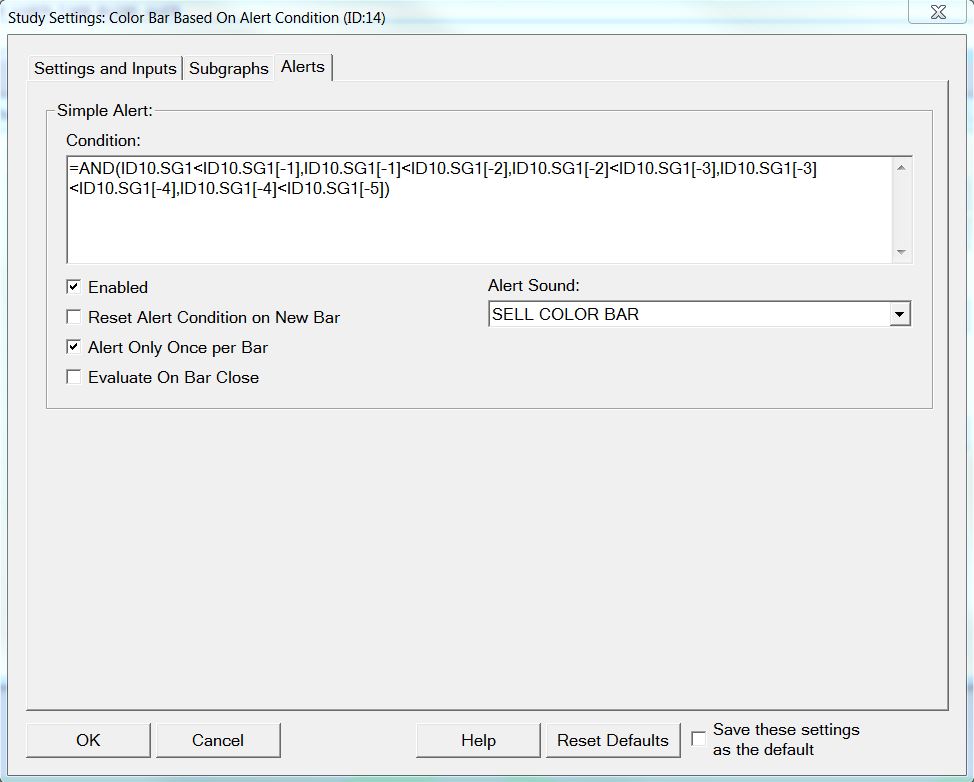Enable Reset Alert Condition on New Bar
Image resolution: width=974 pixels, height=782 pixels.
[74, 317]
